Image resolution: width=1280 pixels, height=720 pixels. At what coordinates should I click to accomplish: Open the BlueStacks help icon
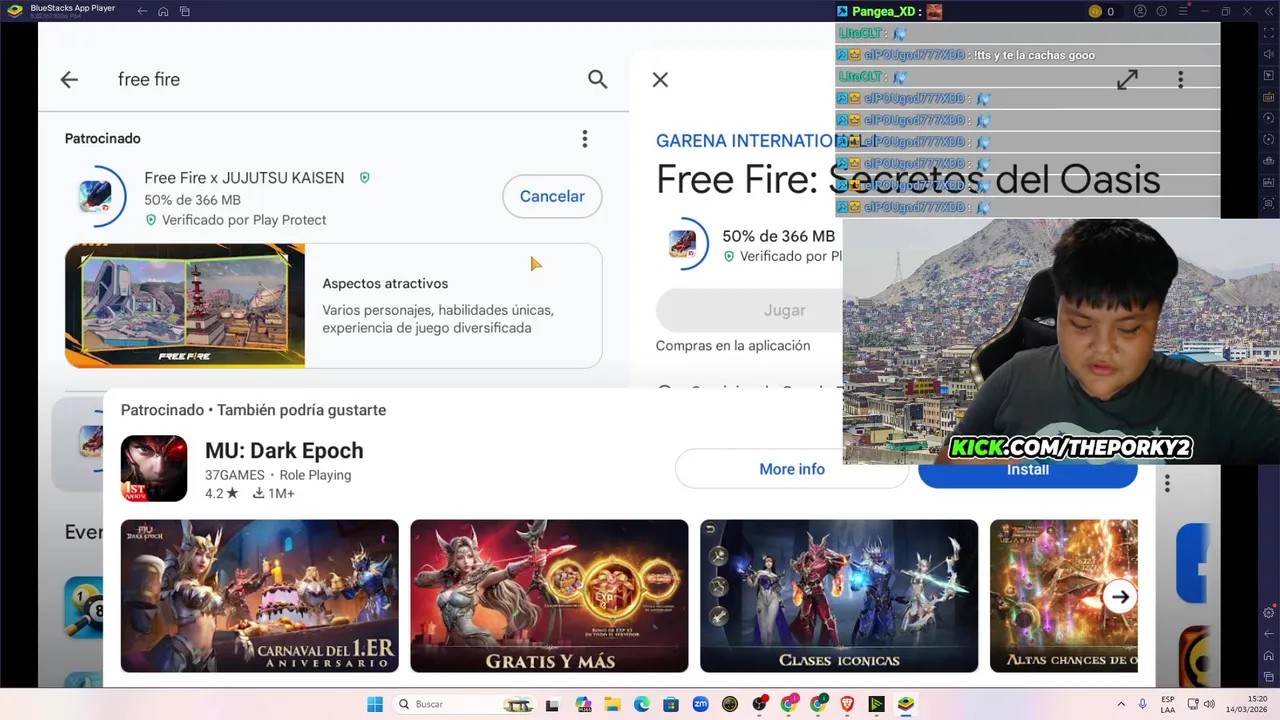pyautogui.click(x=1161, y=11)
